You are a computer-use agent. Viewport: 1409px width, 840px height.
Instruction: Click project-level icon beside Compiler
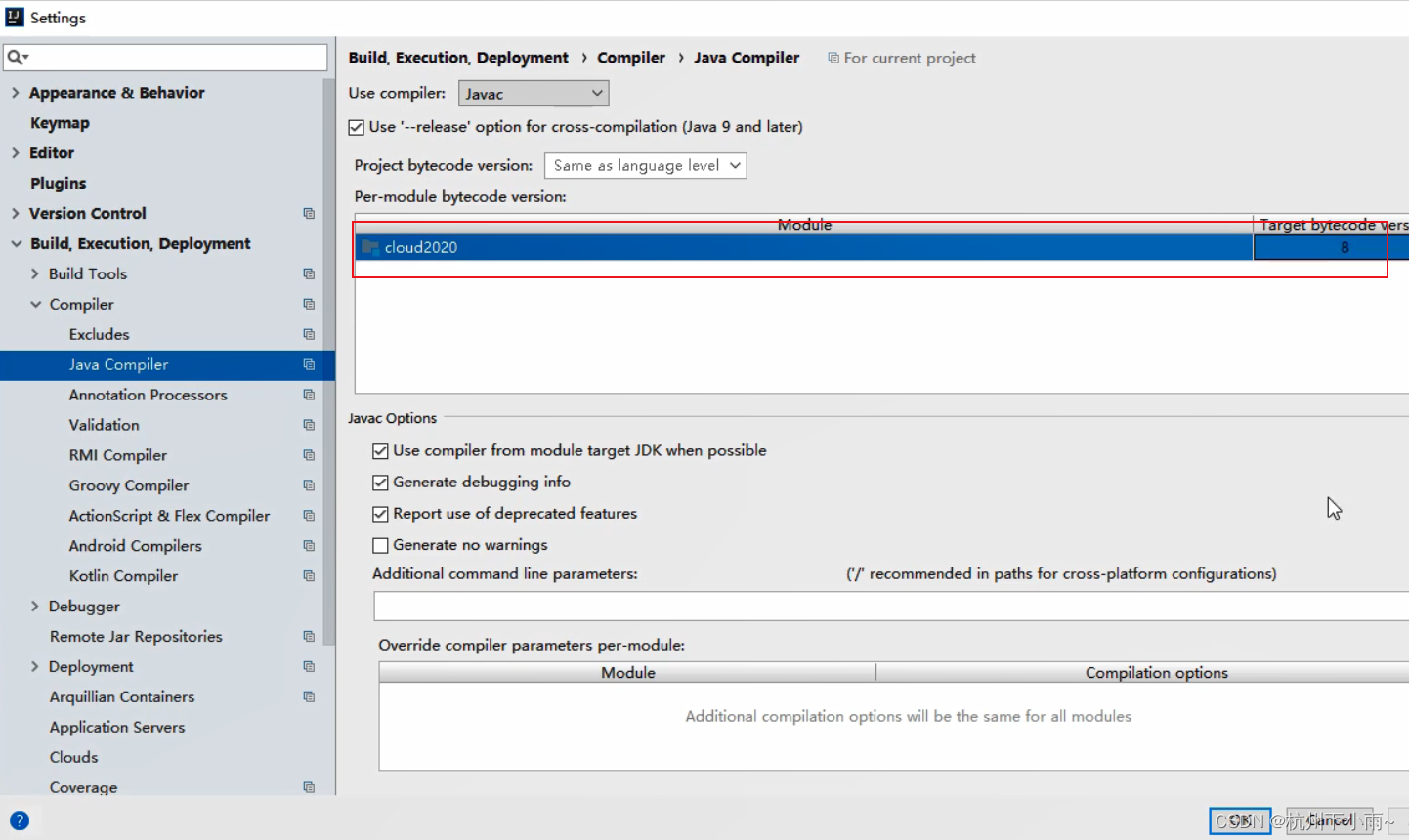309,304
